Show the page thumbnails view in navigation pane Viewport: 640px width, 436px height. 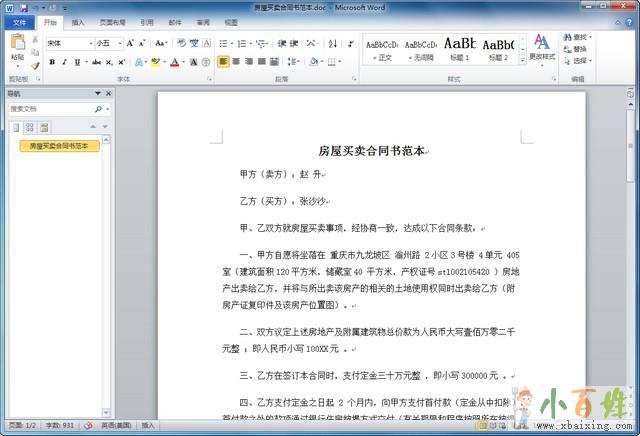(30, 127)
